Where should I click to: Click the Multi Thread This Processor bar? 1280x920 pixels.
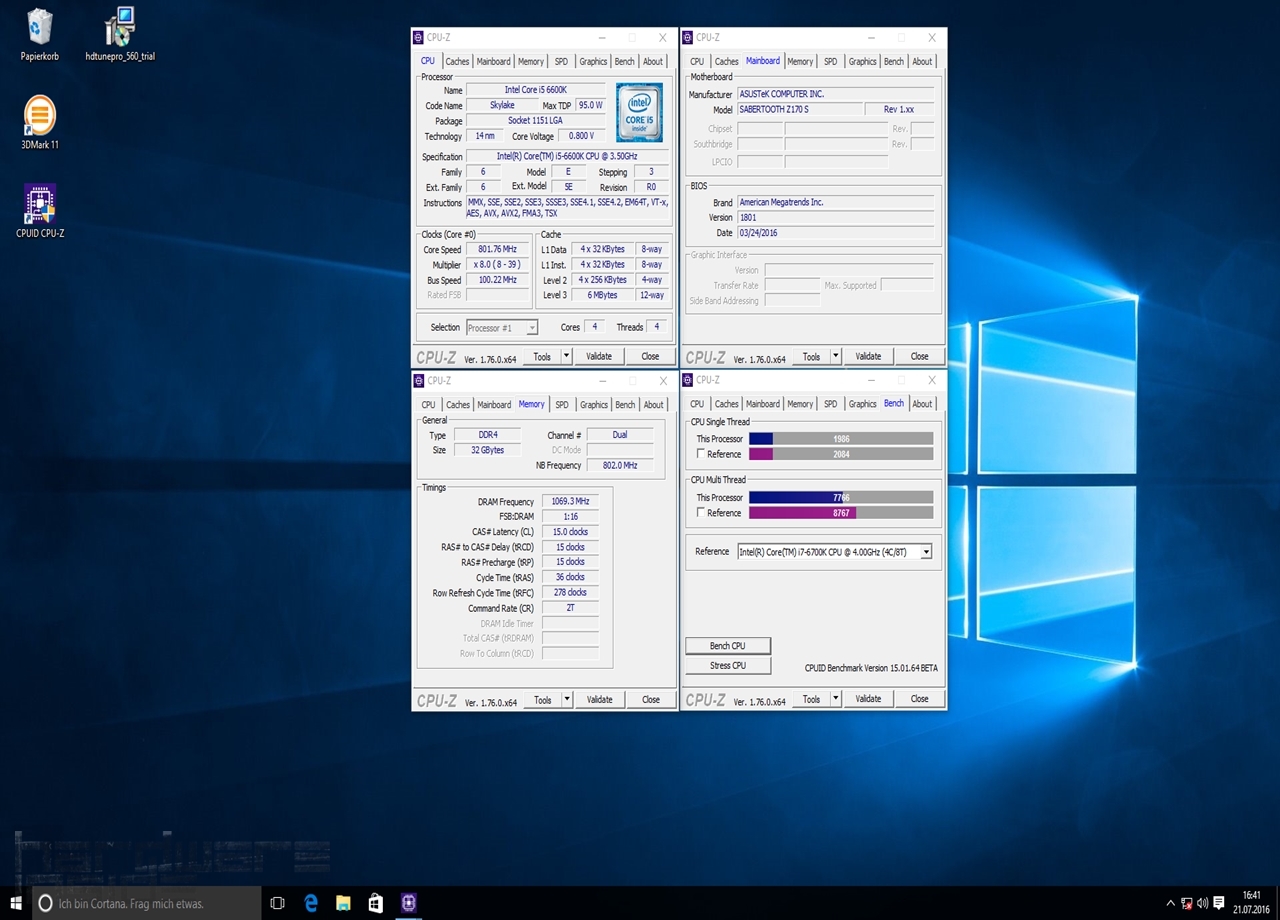pos(841,498)
